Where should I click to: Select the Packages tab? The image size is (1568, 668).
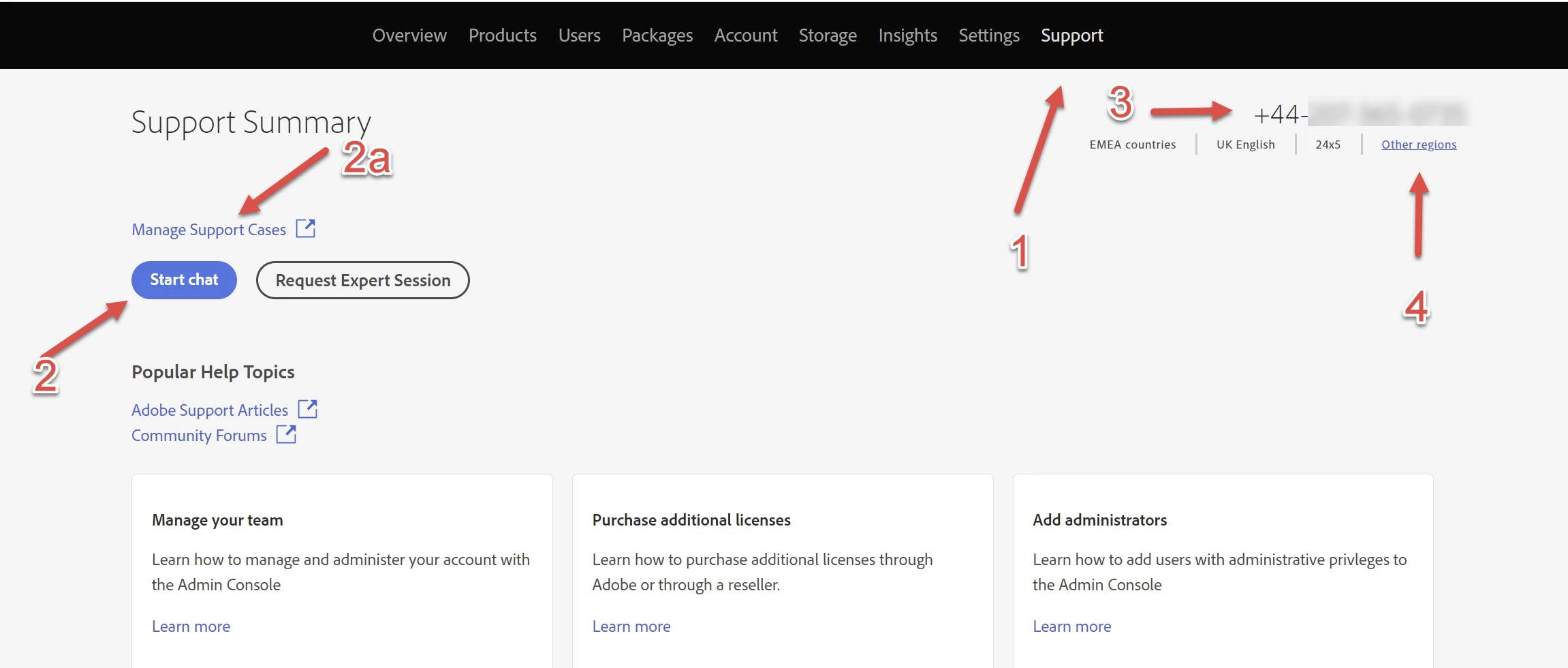click(x=657, y=35)
